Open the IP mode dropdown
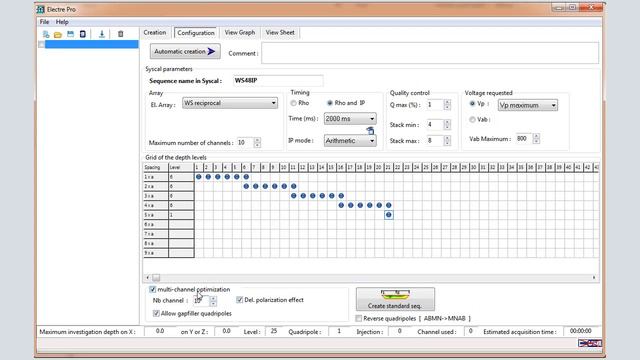The image size is (640, 360). click(350, 141)
